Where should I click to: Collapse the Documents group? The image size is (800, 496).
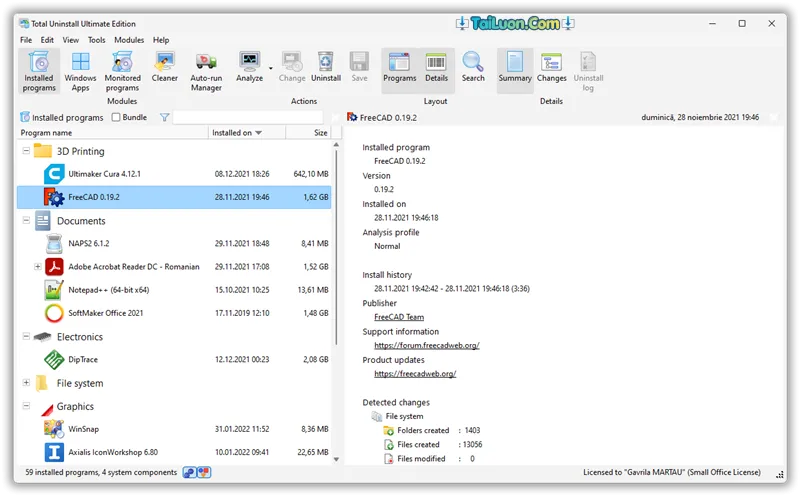coord(26,220)
